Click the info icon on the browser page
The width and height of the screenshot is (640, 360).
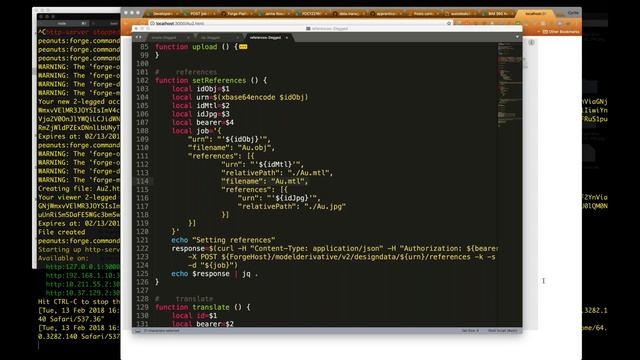[x=531, y=42]
